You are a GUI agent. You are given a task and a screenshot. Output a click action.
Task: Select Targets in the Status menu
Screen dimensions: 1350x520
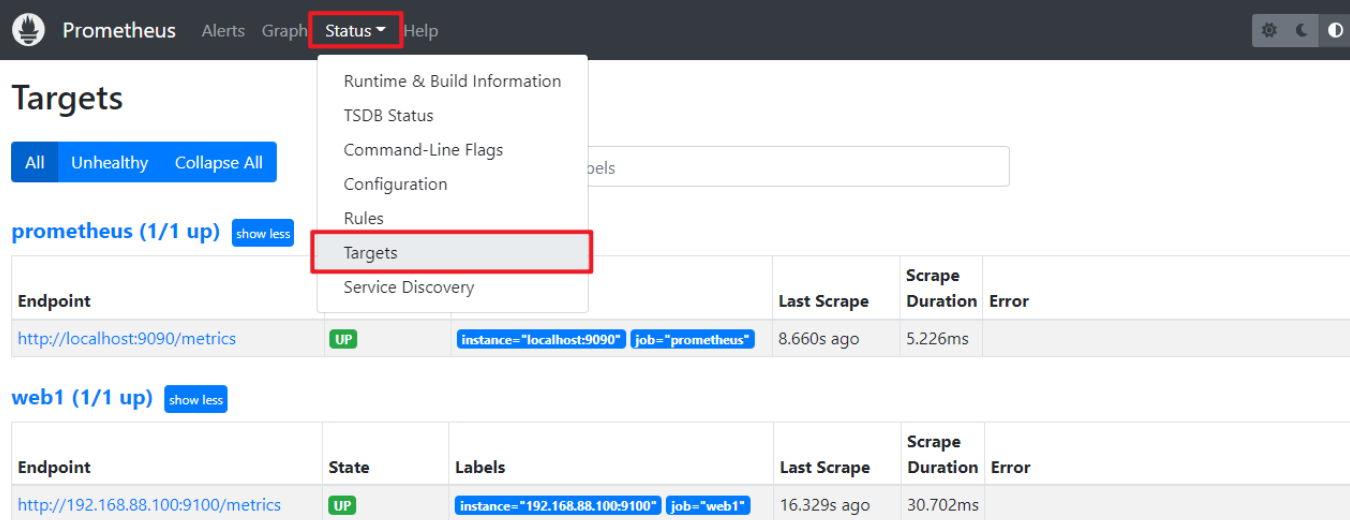pyautogui.click(x=452, y=252)
